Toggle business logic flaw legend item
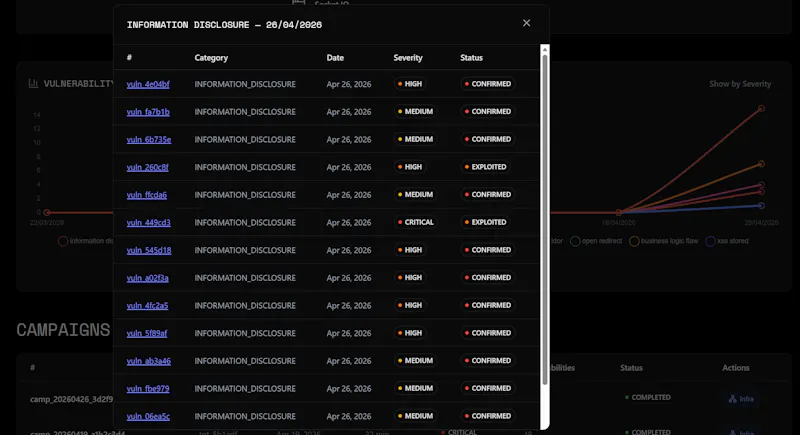 point(663,241)
